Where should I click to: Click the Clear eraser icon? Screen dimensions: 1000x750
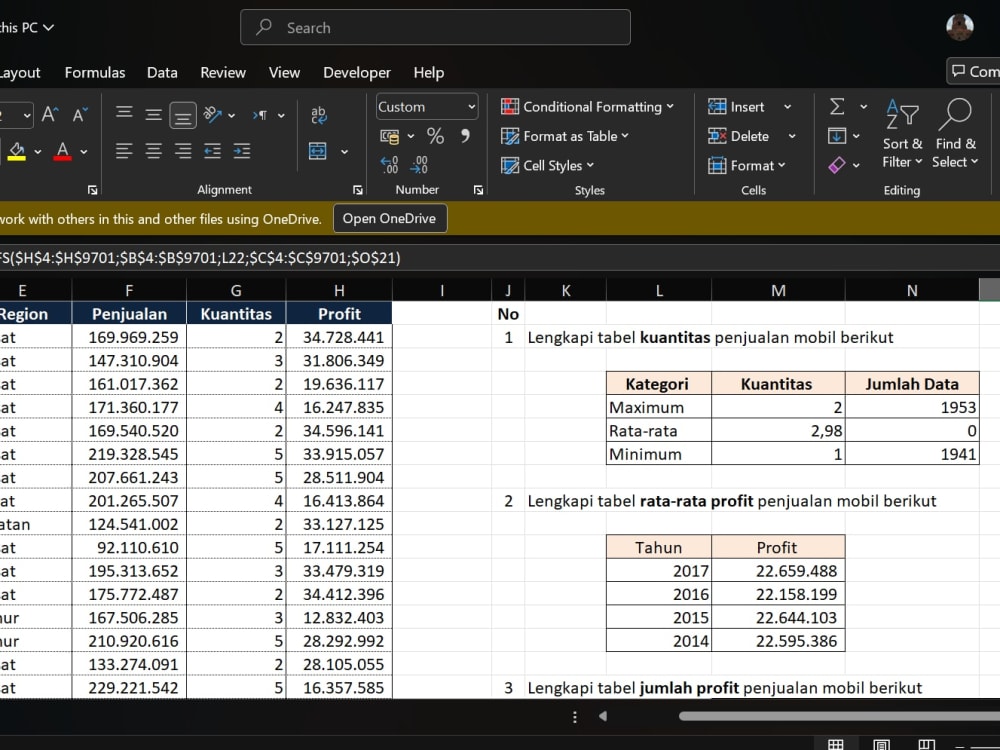click(x=837, y=165)
